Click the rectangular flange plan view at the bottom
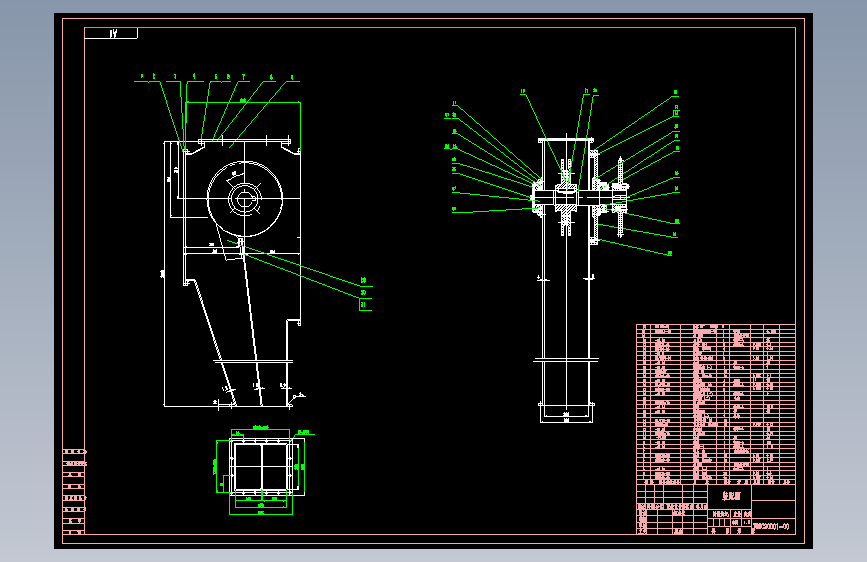867x562 pixels. 261,468
